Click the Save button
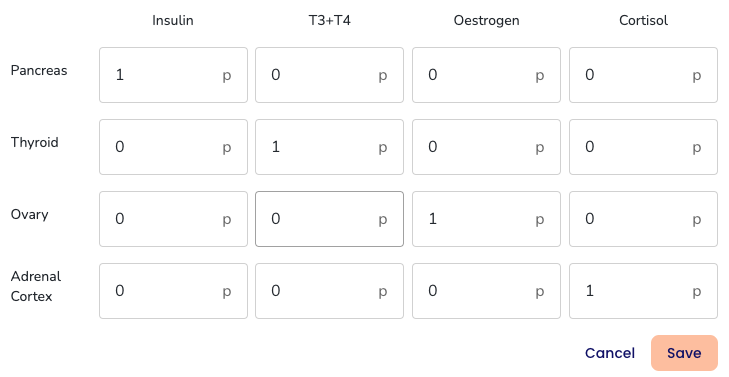Image resolution: width=729 pixels, height=377 pixels. 684,353
